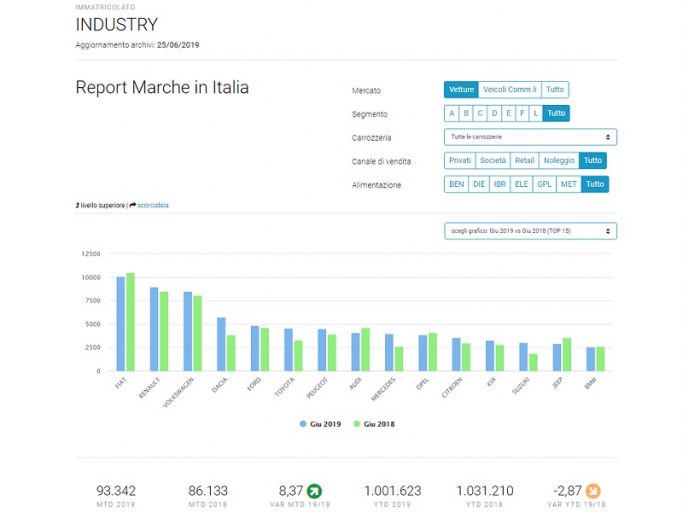The image size is (683, 512).
Task: Toggle the Giu 2019 legend blue dot
Action: (x=303, y=424)
